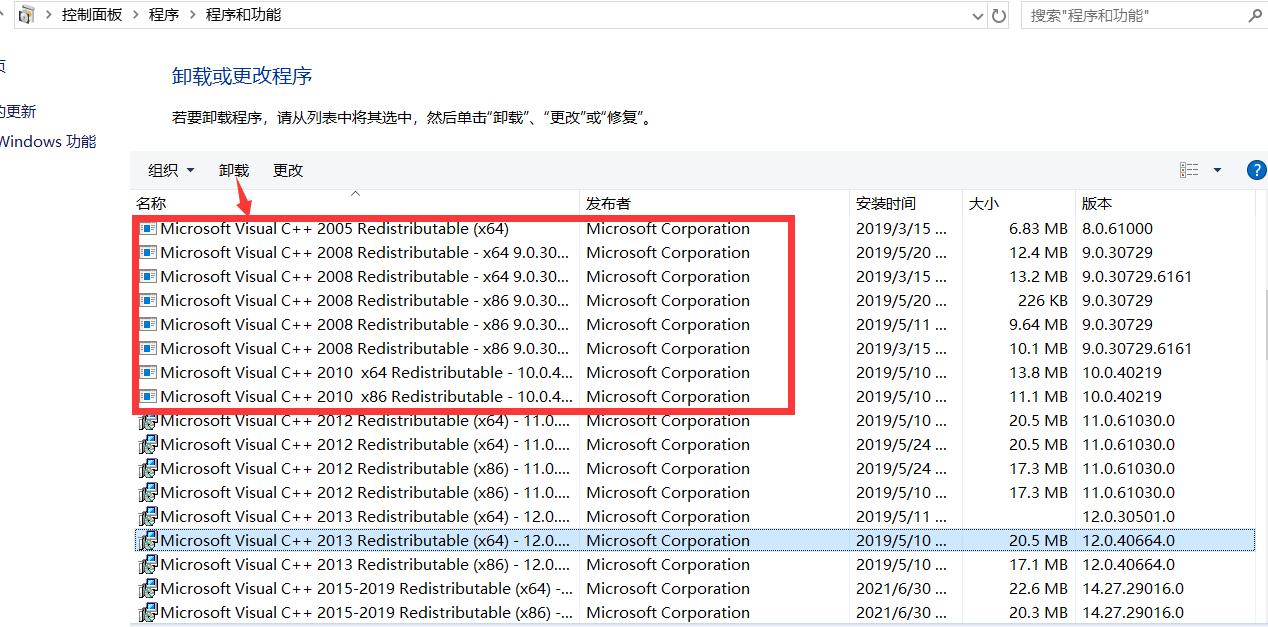Click icon of 2008 x86 entry sized 226 KB
1268x627 pixels.
[x=148, y=301]
